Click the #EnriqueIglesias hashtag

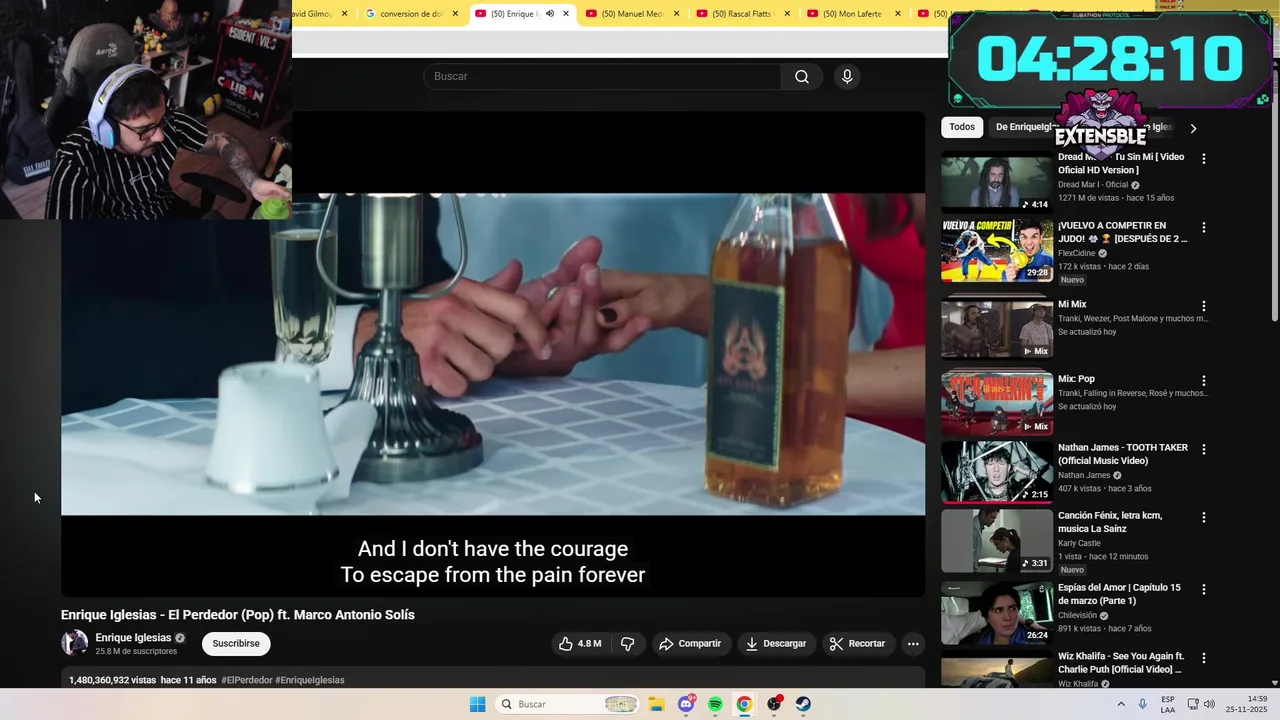click(309, 680)
